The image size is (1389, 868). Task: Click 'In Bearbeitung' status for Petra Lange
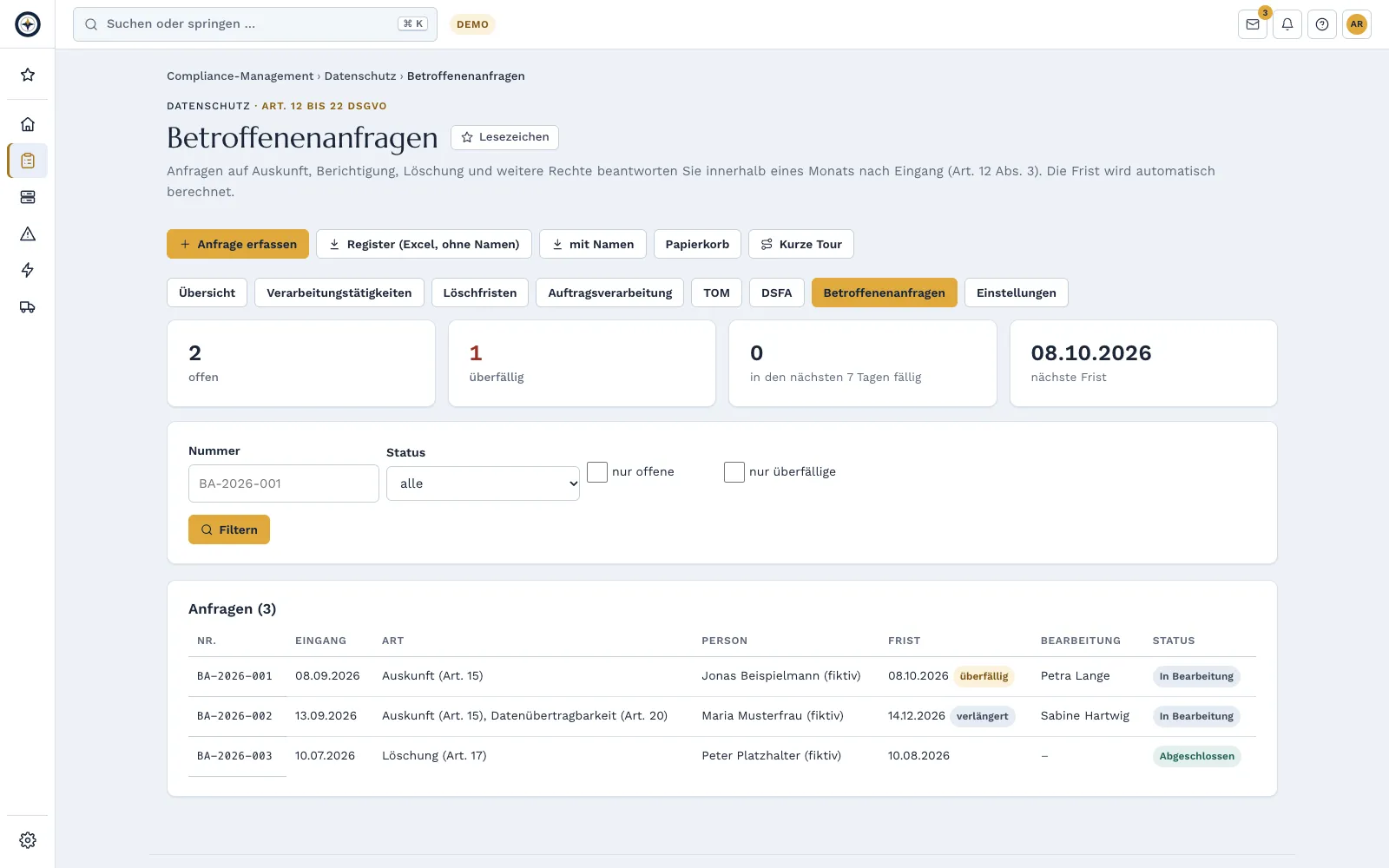pyautogui.click(x=1196, y=676)
